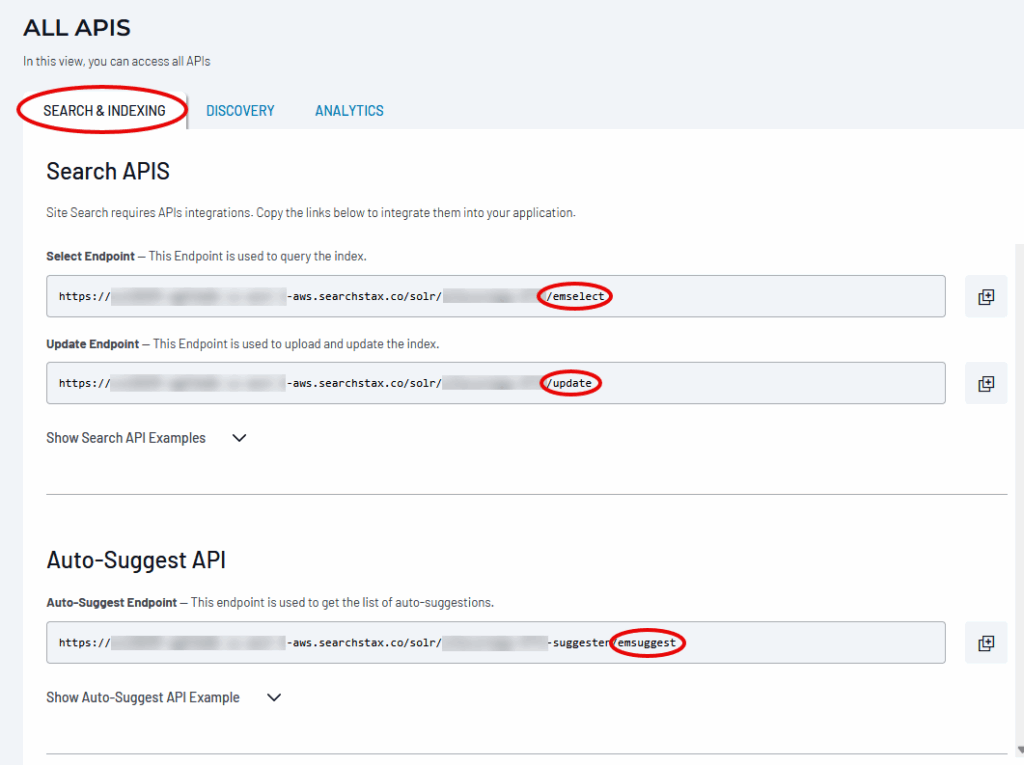The width and height of the screenshot is (1024, 765).
Task: Expand Show Auto-Suggest API Example
Action: (143, 698)
